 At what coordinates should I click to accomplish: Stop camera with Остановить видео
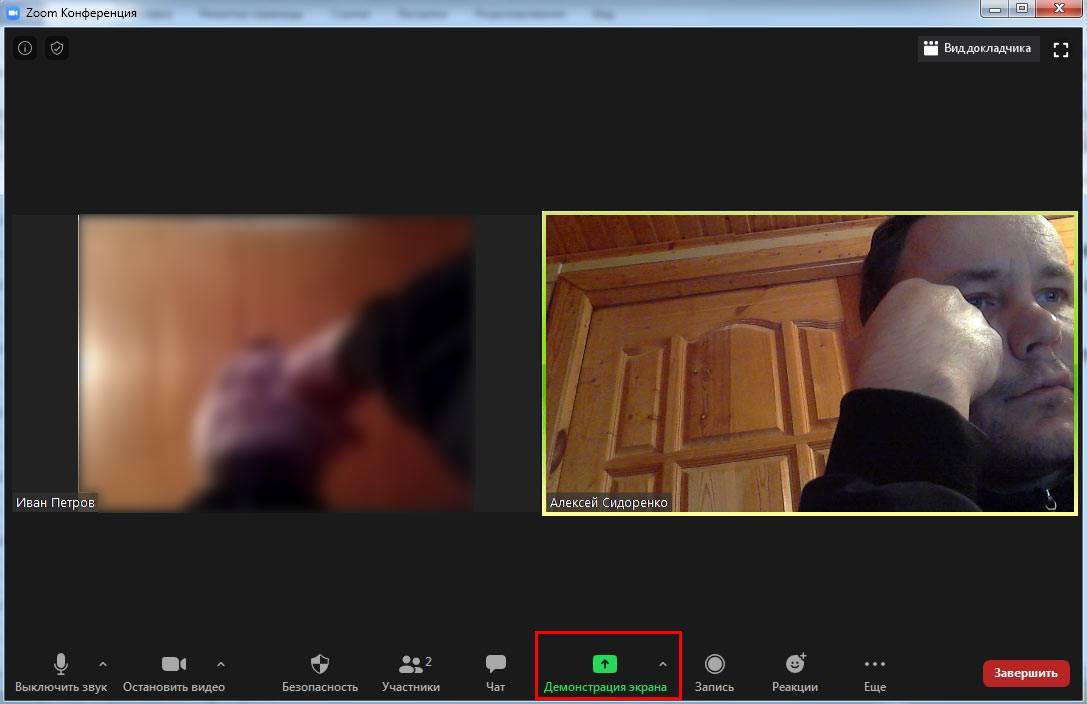(x=173, y=673)
